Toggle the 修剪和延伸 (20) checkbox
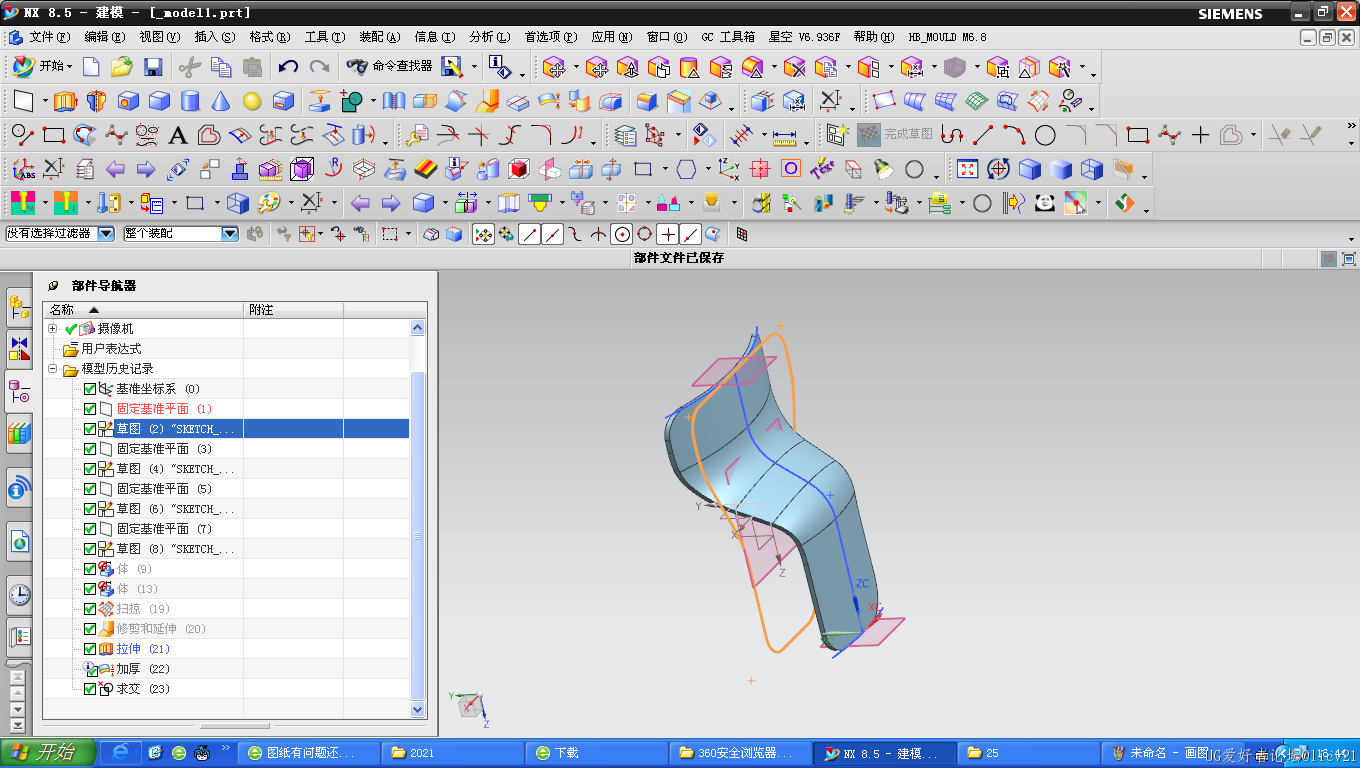The height and width of the screenshot is (768, 1360). (90, 629)
